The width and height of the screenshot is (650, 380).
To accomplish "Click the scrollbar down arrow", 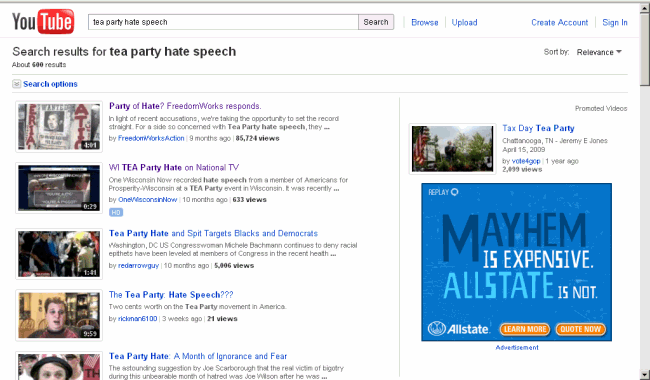I will pos(645,374).
